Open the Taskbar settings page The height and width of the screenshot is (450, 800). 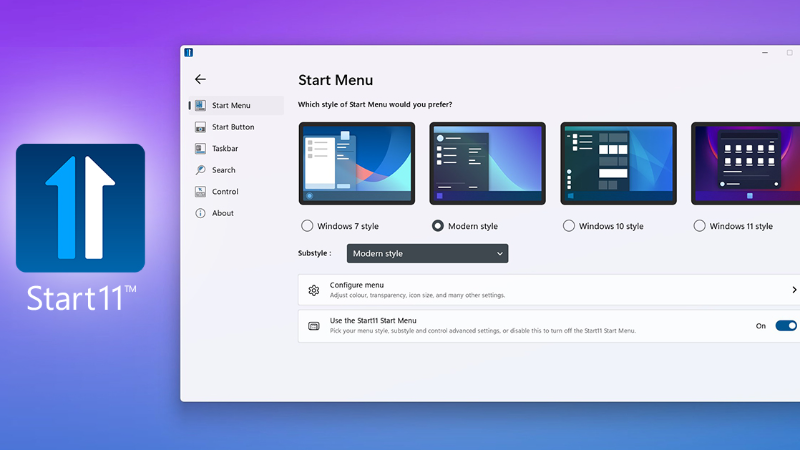click(x=225, y=149)
